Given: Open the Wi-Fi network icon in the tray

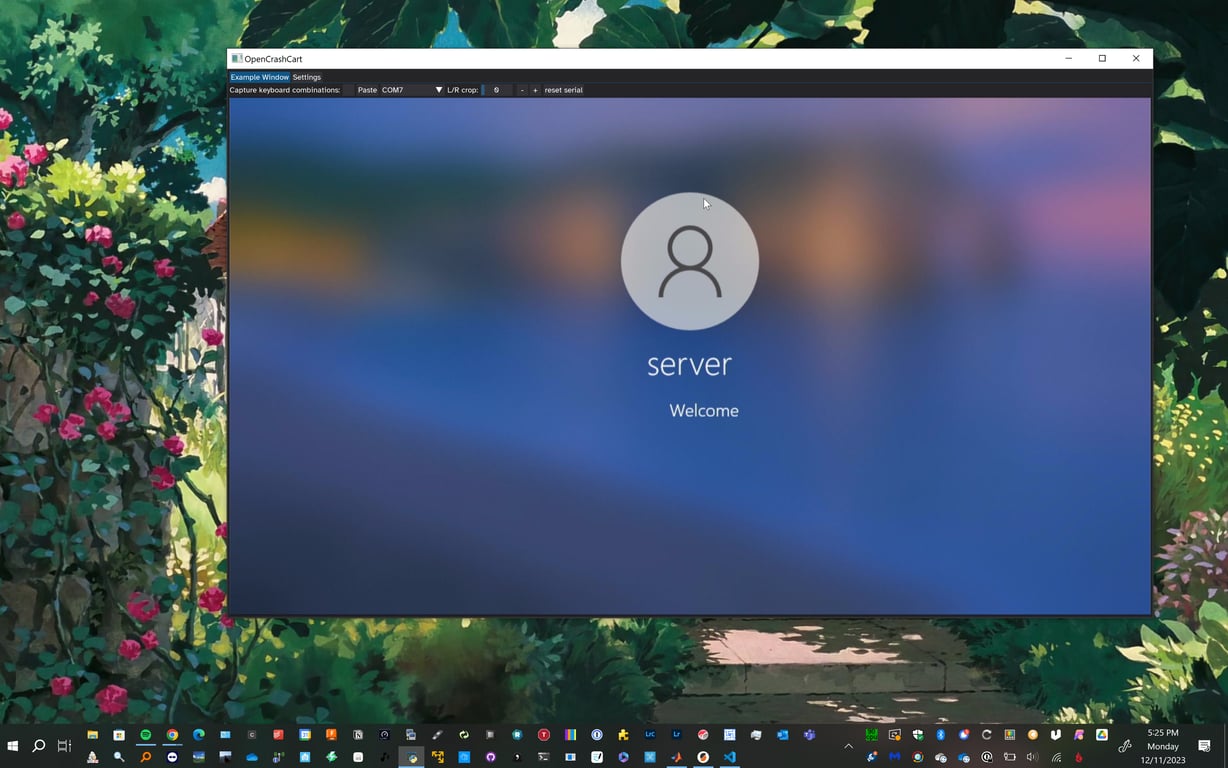Looking at the screenshot, I should tap(1056, 757).
